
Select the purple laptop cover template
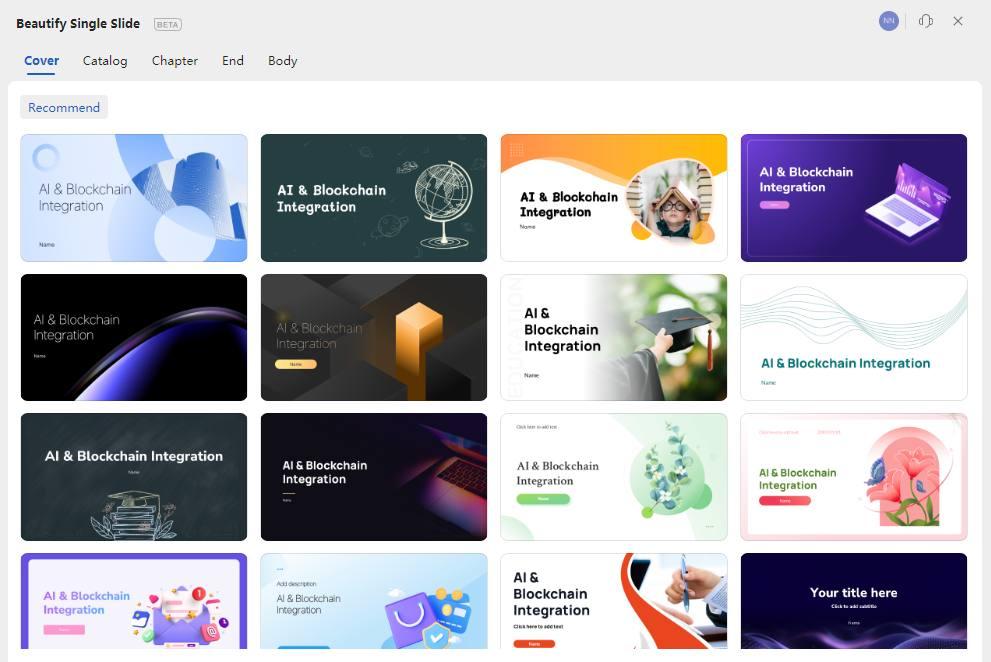click(x=854, y=198)
